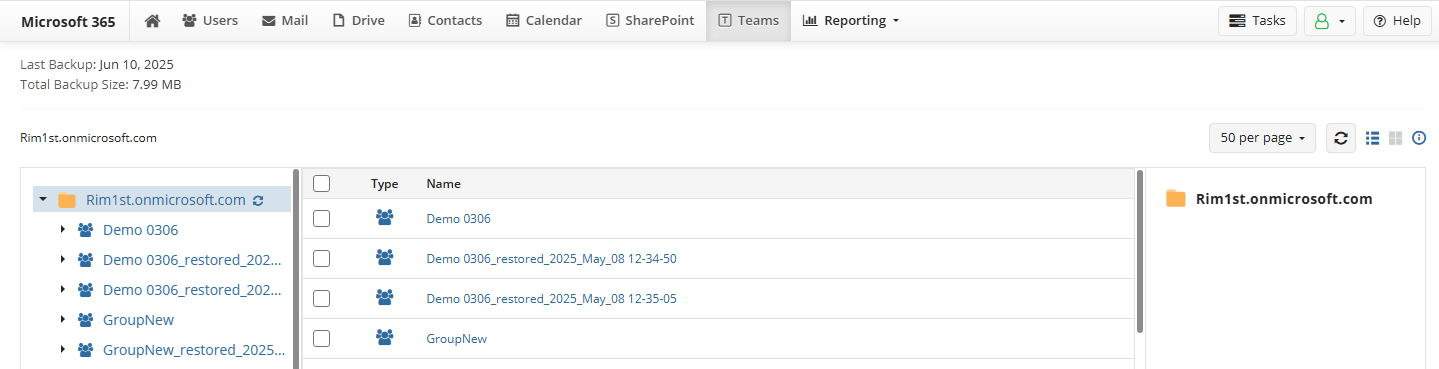
Task: Go to the Home icon
Action: [152, 20]
